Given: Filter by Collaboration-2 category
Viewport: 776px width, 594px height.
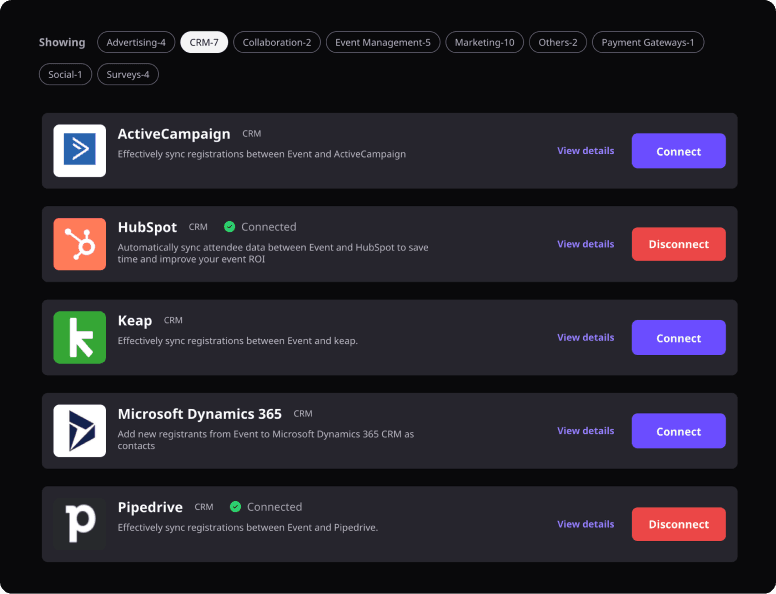Looking at the screenshot, I should point(277,42).
